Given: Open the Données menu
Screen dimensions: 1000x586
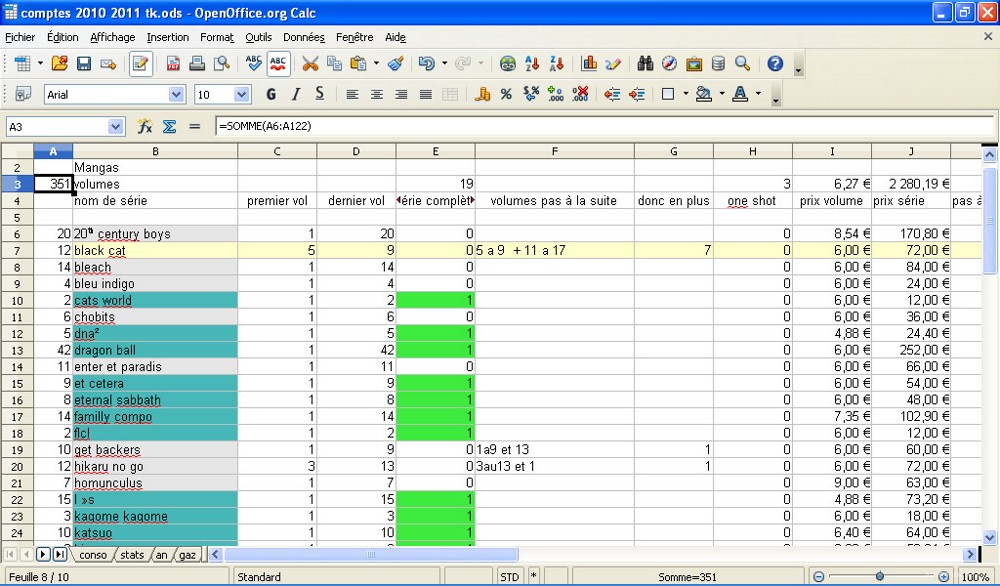Looking at the screenshot, I should tap(304, 38).
